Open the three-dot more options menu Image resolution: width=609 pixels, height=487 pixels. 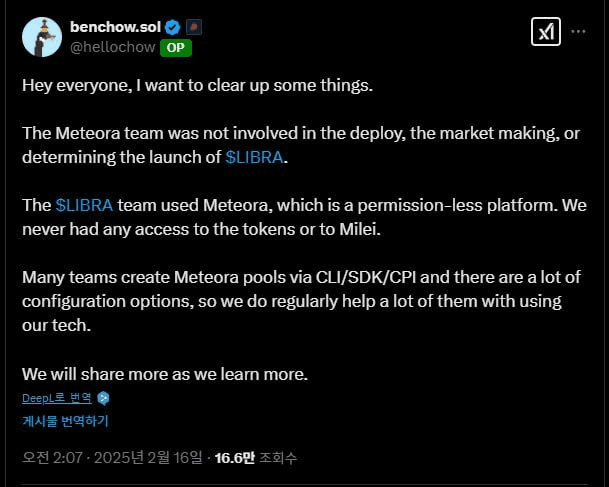click(x=578, y=31)
